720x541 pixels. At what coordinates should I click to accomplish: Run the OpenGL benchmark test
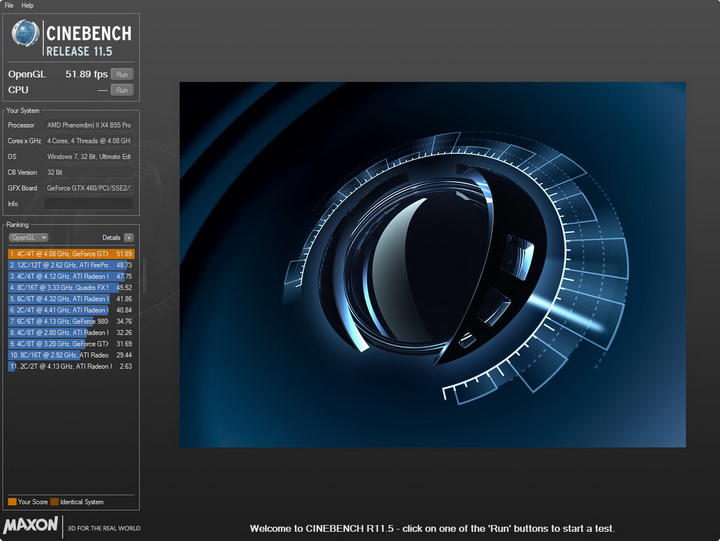pos(122,74)
